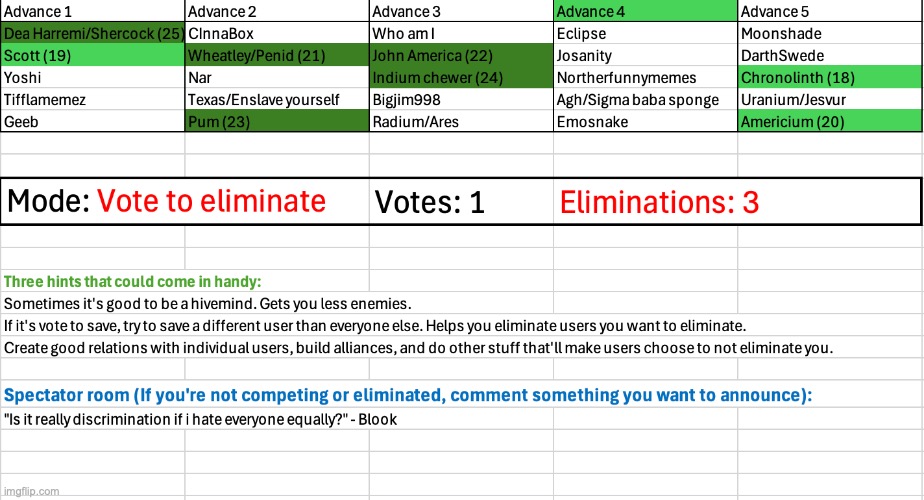Select the Americium (20) cell
The width and height of the screenshot is (924, 500).
tap(830, 122)
